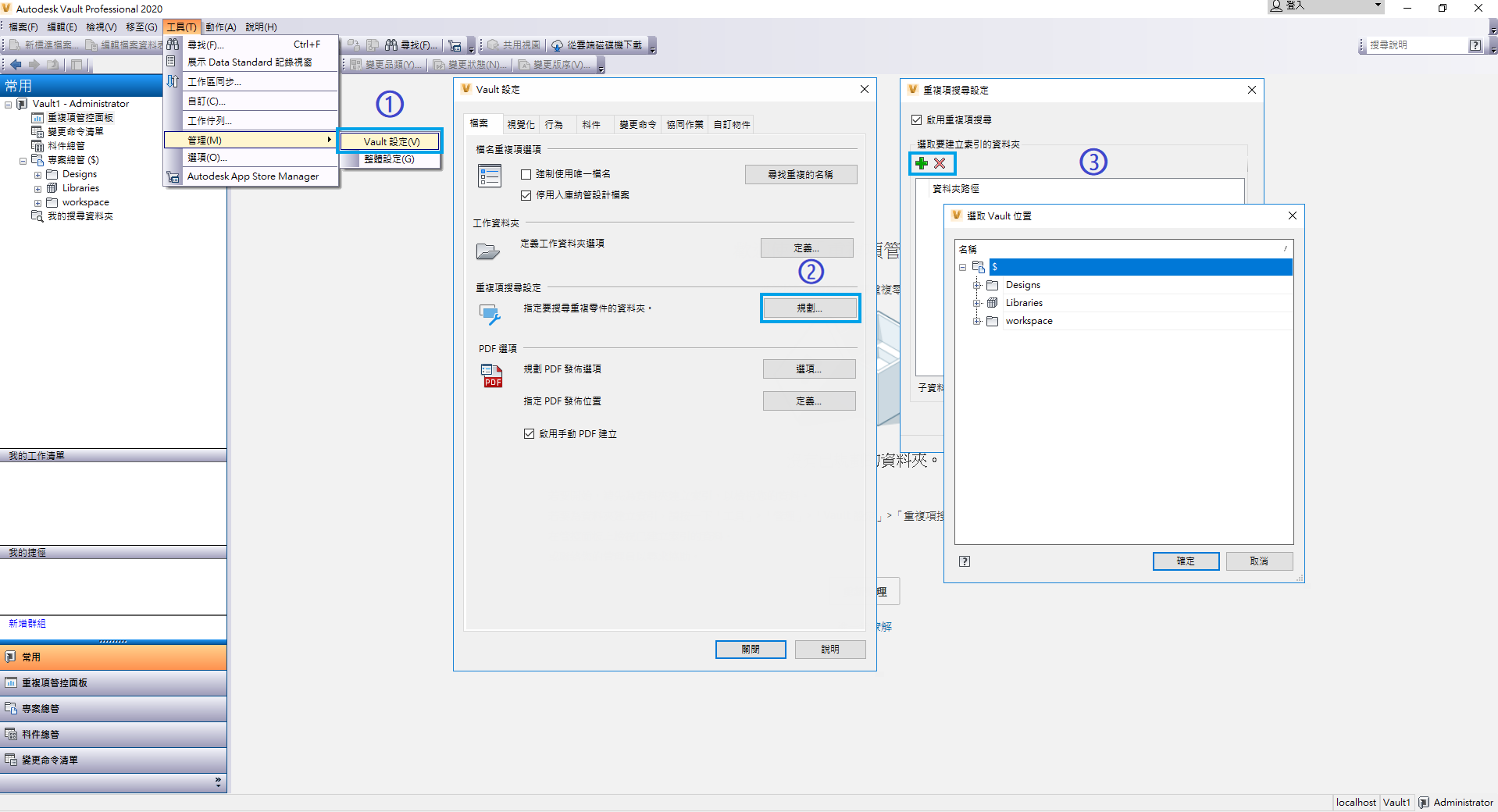This screenshot has height=812, width=1498.
Task: Click the Libraries icon in Select Vault Location
Action: pos(993,303)
